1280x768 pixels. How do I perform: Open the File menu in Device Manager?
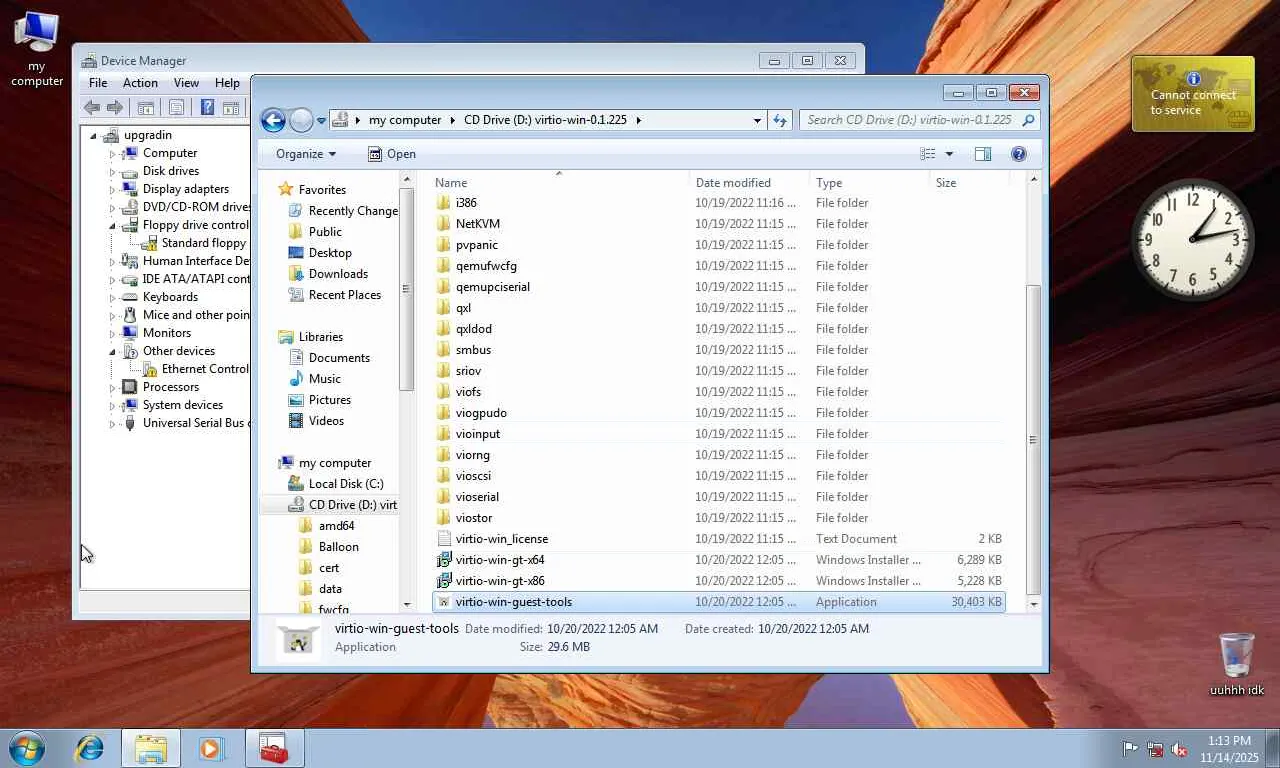[x=98, y=83]
